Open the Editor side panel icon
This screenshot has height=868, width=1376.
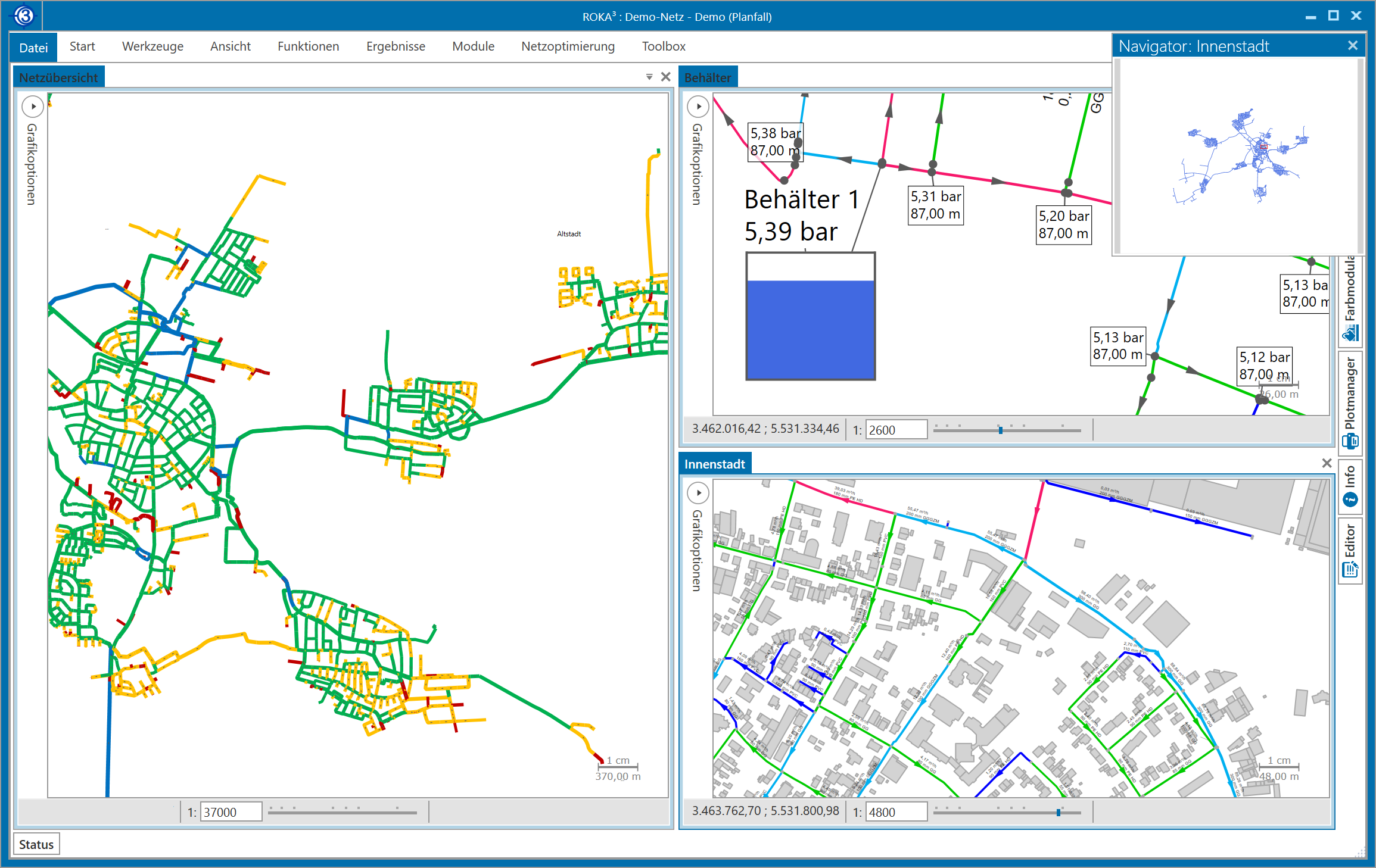coord(1350,570)
